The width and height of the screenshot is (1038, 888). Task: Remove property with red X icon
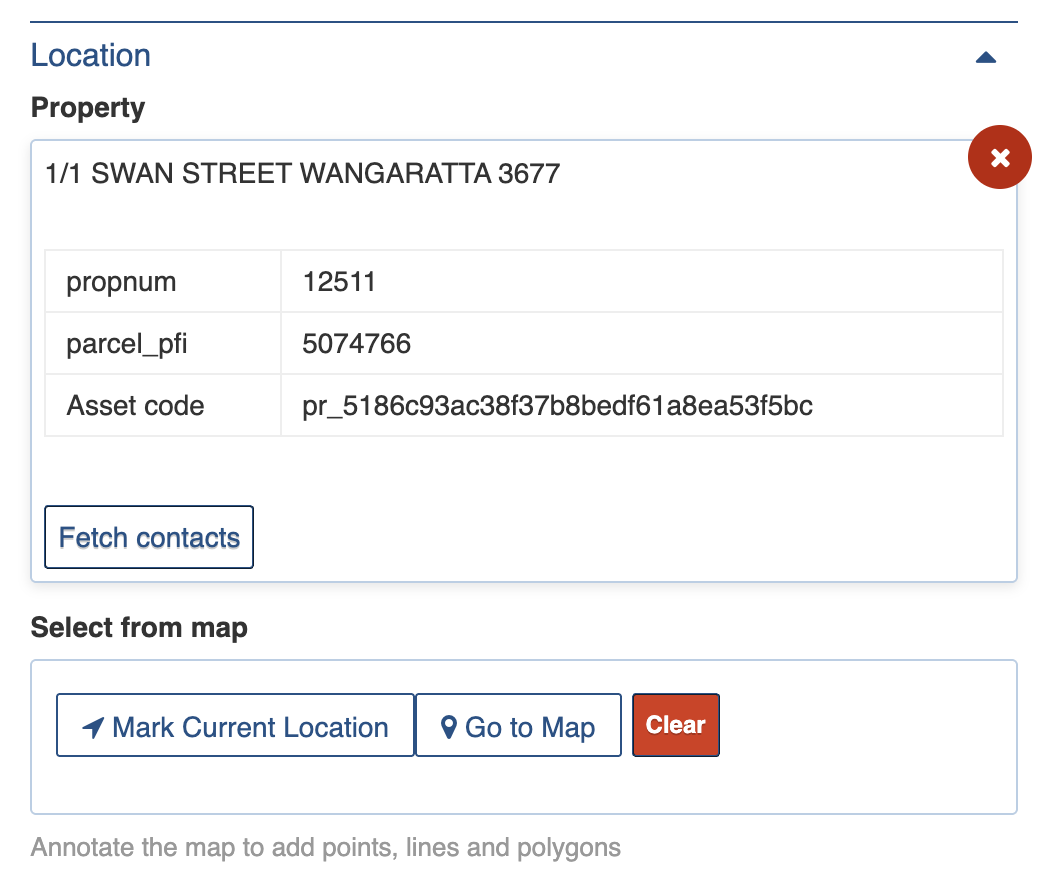[x=999, y=157]
